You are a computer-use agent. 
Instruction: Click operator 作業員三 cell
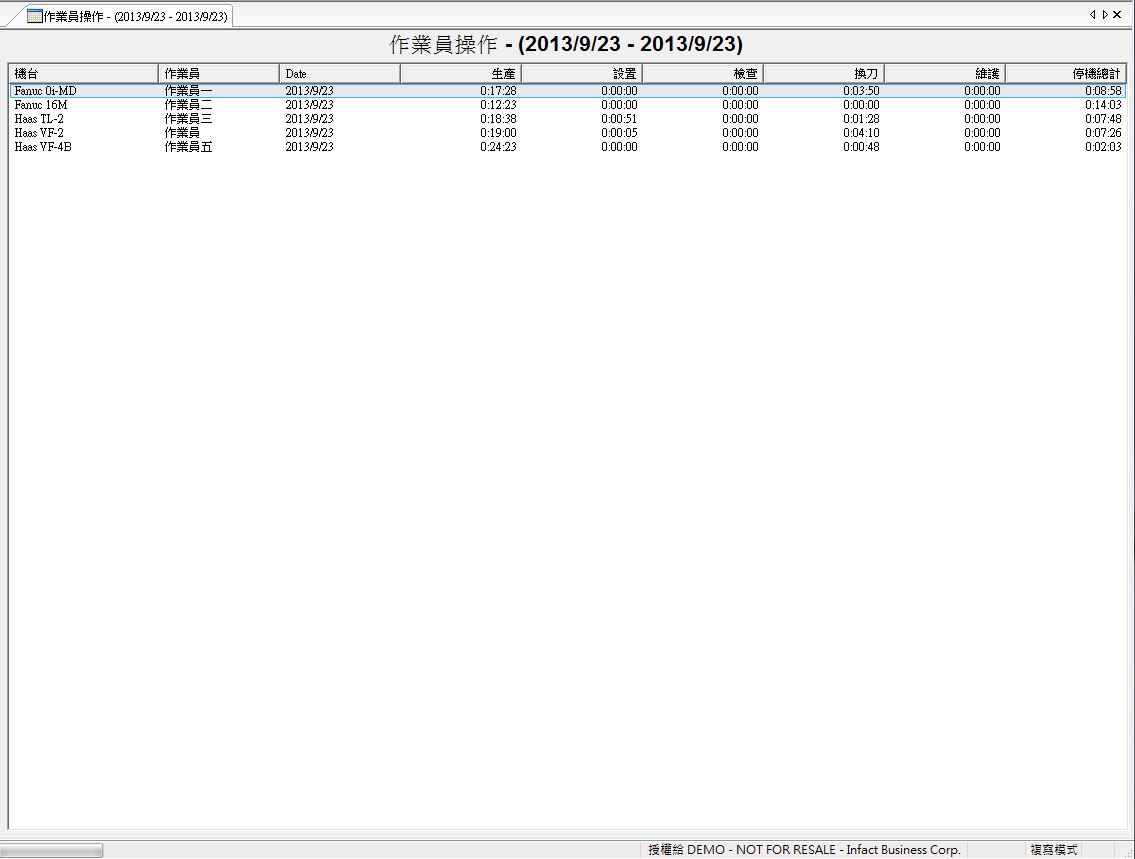[188, 119]
